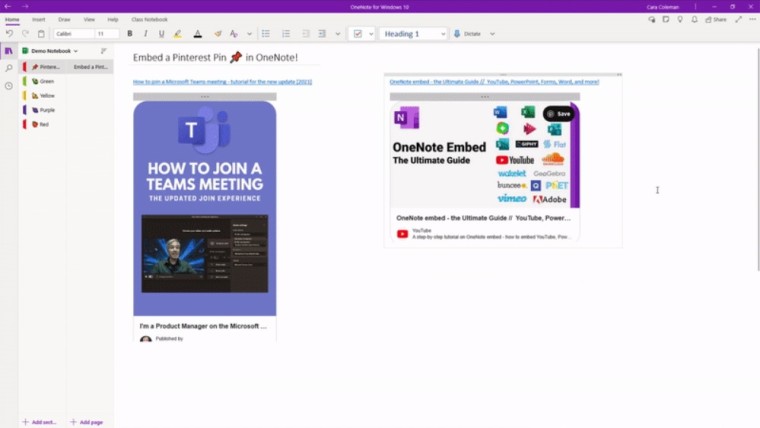Redo the last action

pyautogui.click(x=25, y=33)
